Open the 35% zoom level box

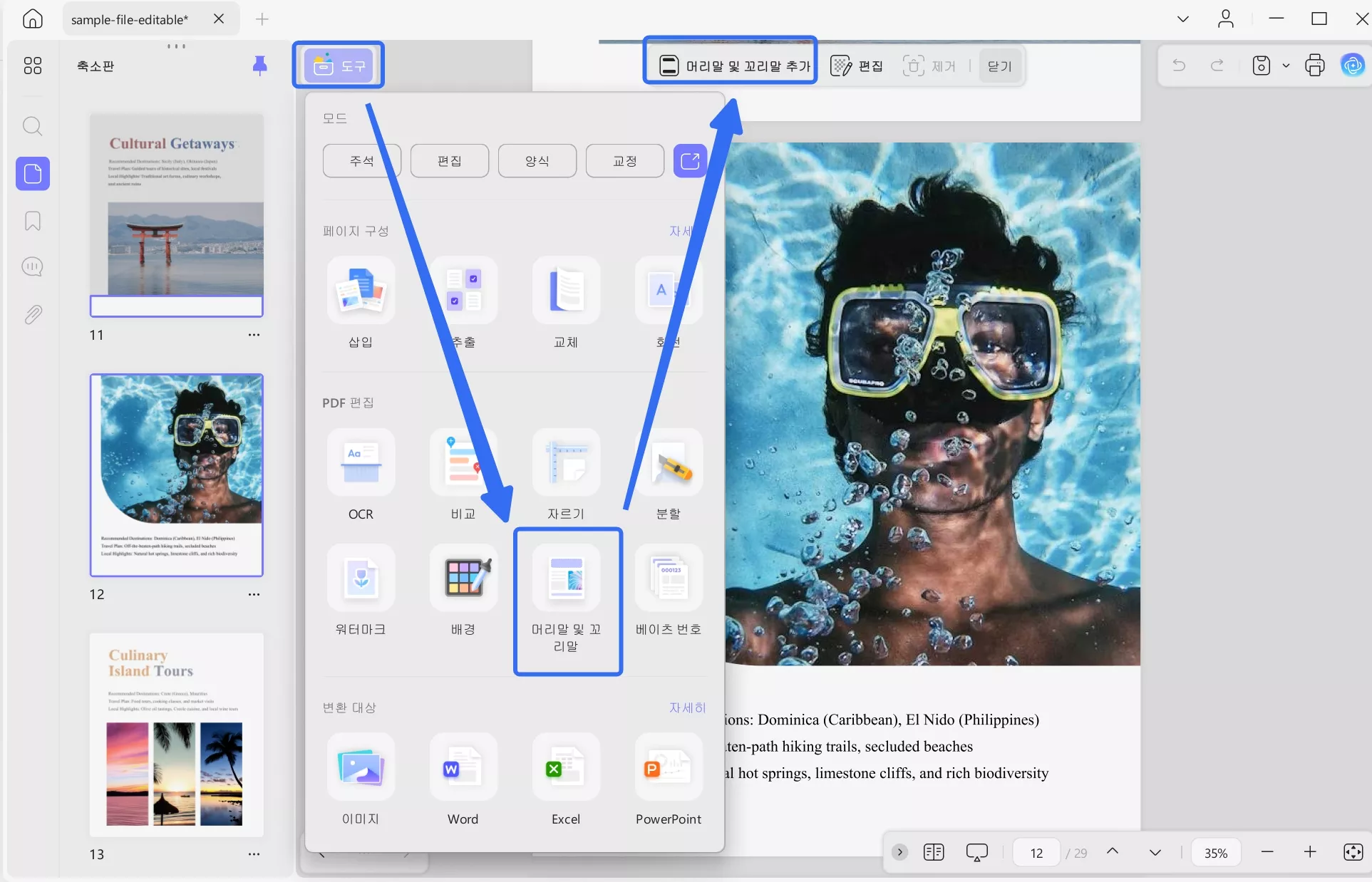(1216, 853)
